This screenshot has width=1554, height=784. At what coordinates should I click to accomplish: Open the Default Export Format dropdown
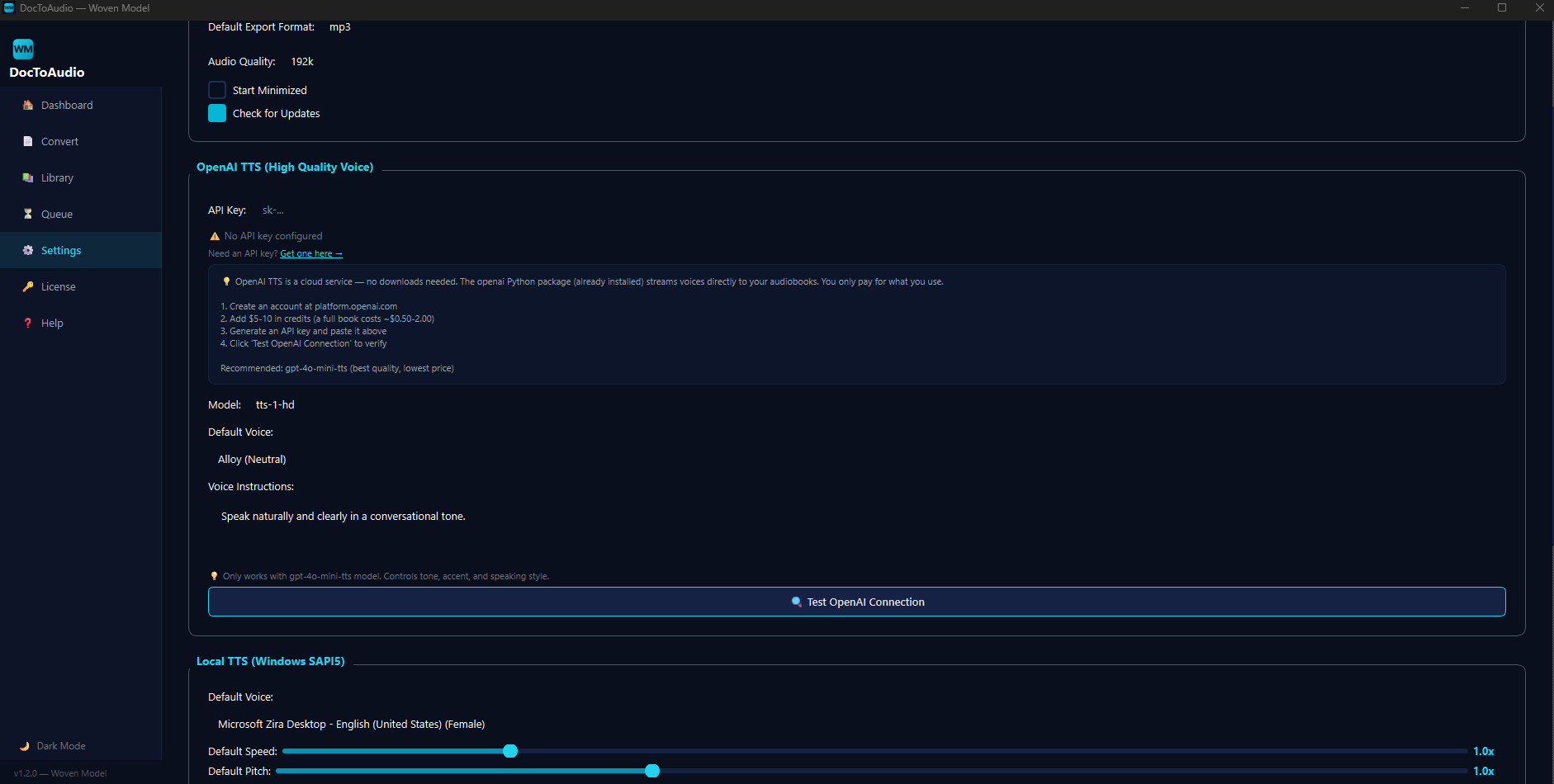click(339, 27)
